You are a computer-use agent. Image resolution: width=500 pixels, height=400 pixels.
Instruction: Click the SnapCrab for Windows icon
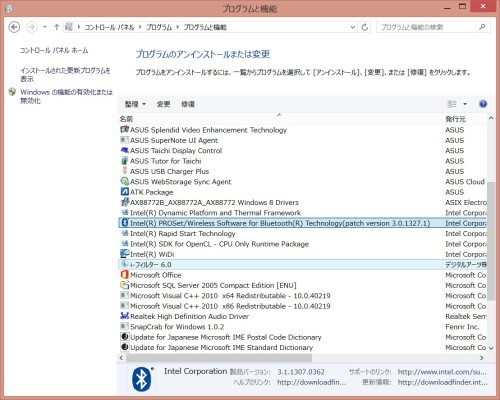[124, 326]
